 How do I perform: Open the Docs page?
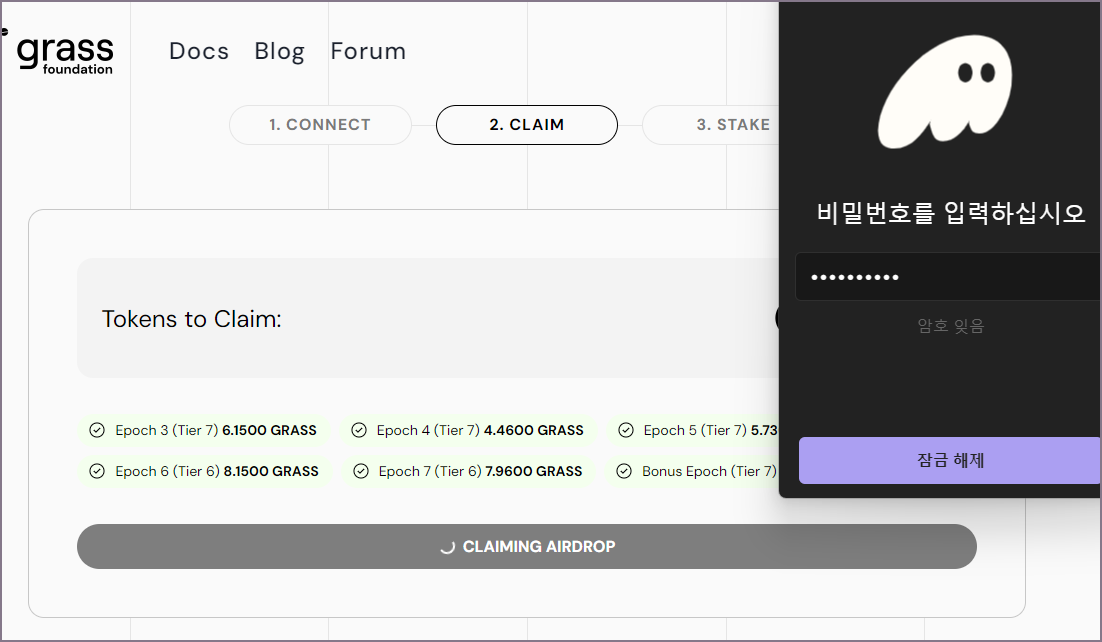coord(198,51)
